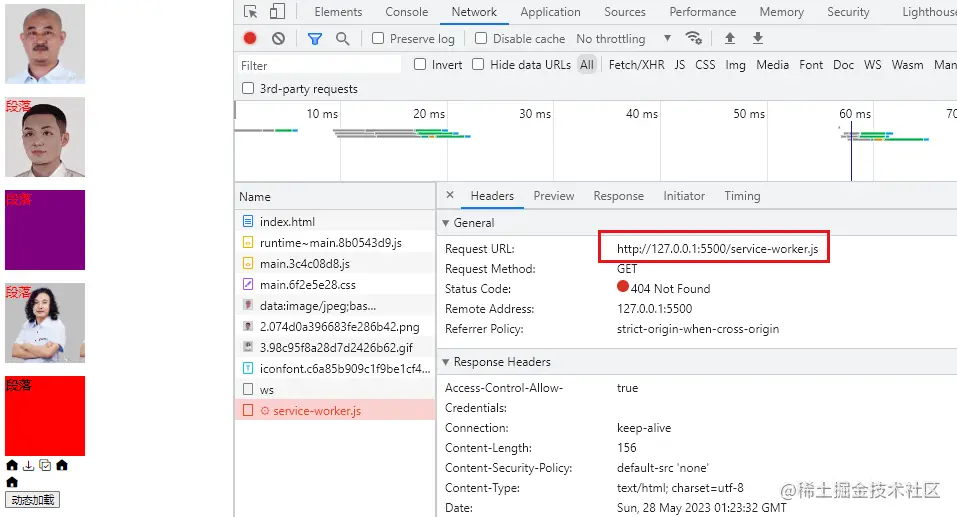The width and height of the screenshot is (957, 517).
Task: Filter requests by Wasm
Action: 907,65
